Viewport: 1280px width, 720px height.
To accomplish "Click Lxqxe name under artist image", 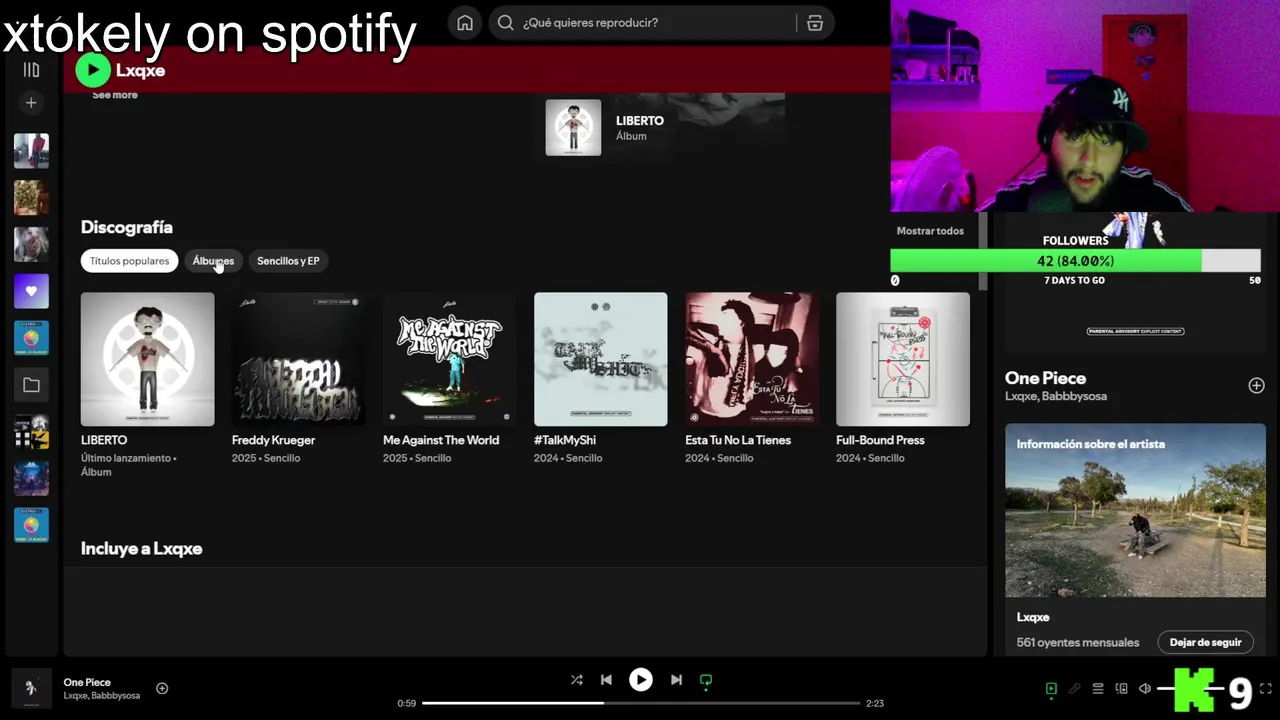I will pyautogui.click(x=1033, y=617).
